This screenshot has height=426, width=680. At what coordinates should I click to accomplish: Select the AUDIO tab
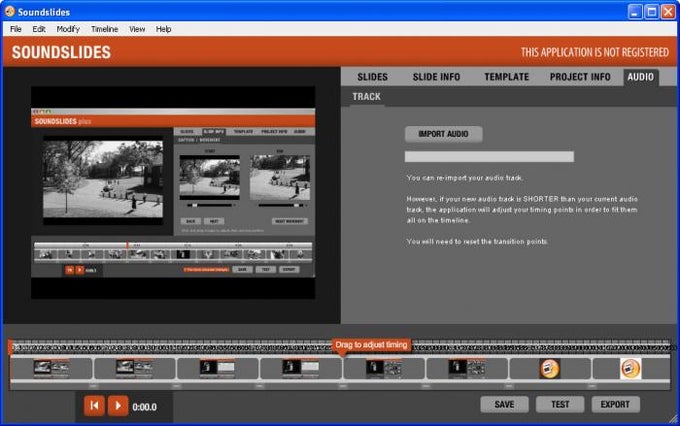pos(641,77)
